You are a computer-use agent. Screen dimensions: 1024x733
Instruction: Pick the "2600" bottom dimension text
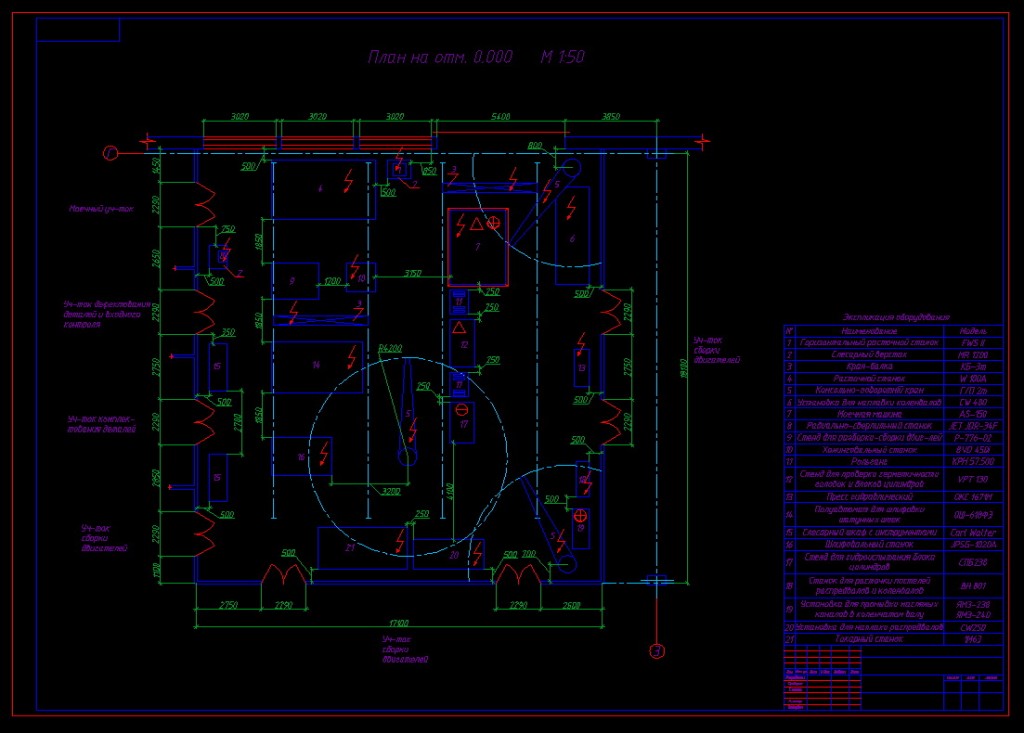point(571,606)
